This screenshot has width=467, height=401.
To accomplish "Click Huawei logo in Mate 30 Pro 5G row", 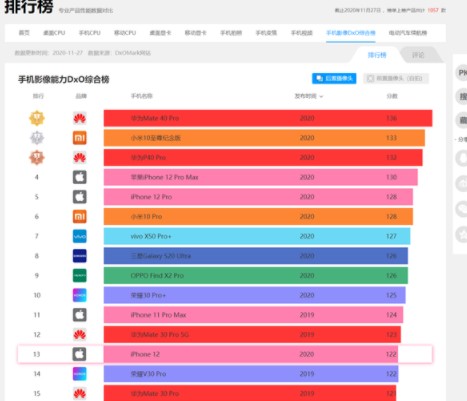I will [80, 335].
